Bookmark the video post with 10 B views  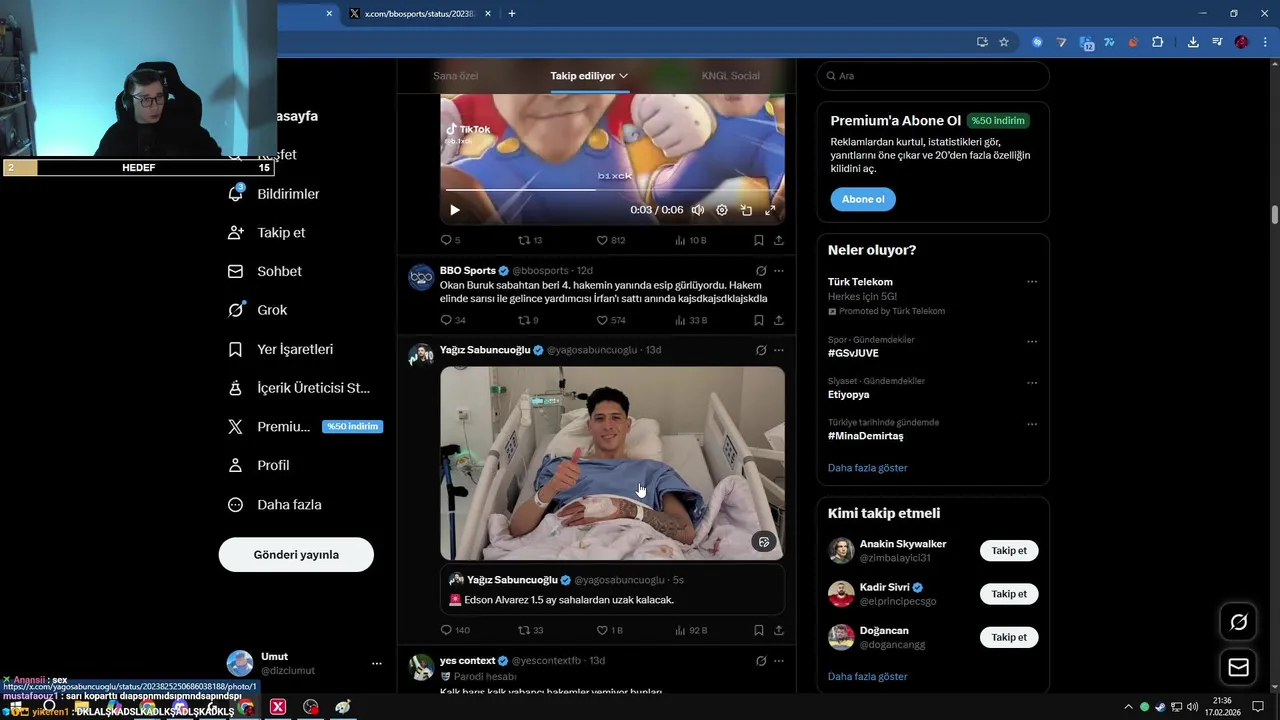coord(758,240)
